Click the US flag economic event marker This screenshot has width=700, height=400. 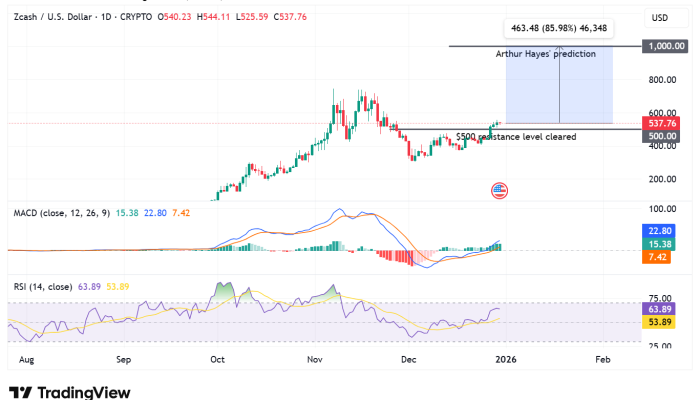tap(500, 190)
